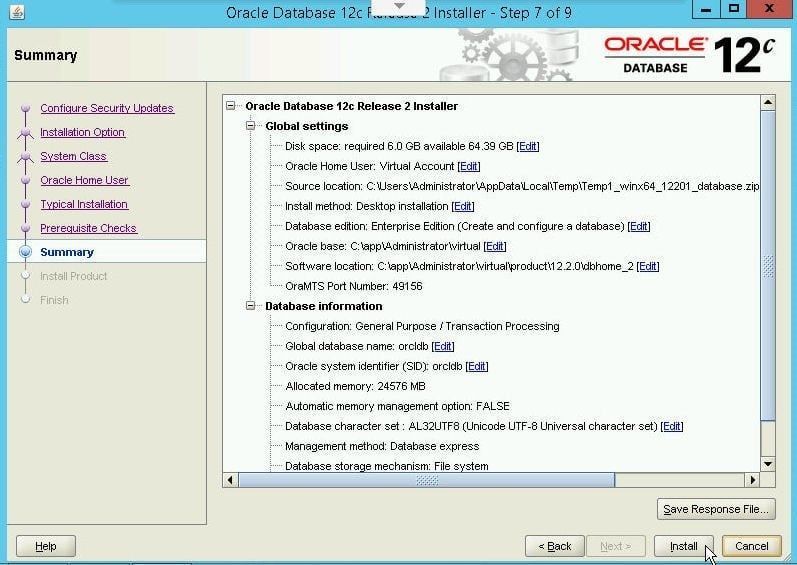Edit the Global database name
The width and height of the screenshot is (797, 565).
tap(443, 346)
